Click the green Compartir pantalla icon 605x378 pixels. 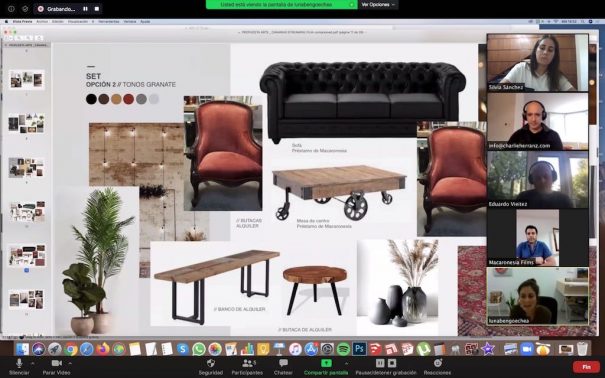coord(326,363)
